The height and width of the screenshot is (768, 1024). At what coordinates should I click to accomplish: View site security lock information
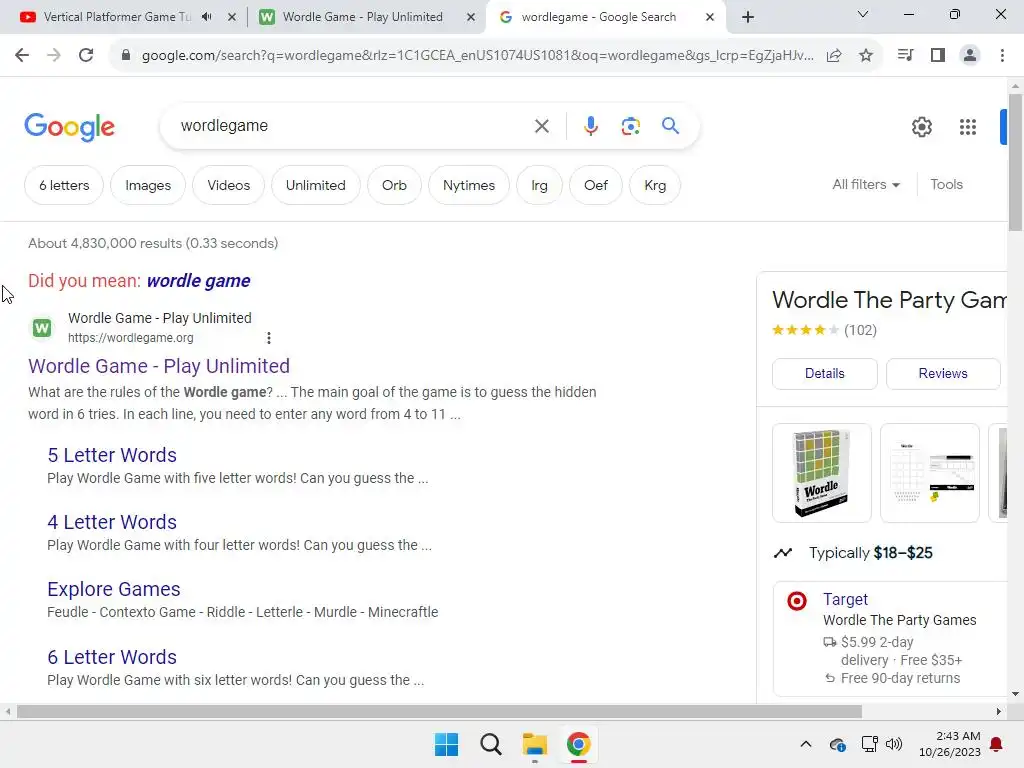tap(126, 56)
